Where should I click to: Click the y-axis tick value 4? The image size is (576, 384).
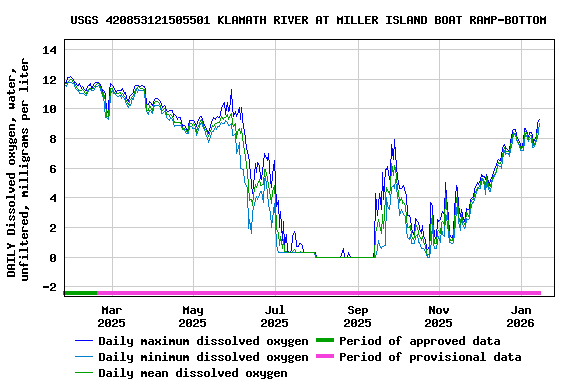click(53, 198)
